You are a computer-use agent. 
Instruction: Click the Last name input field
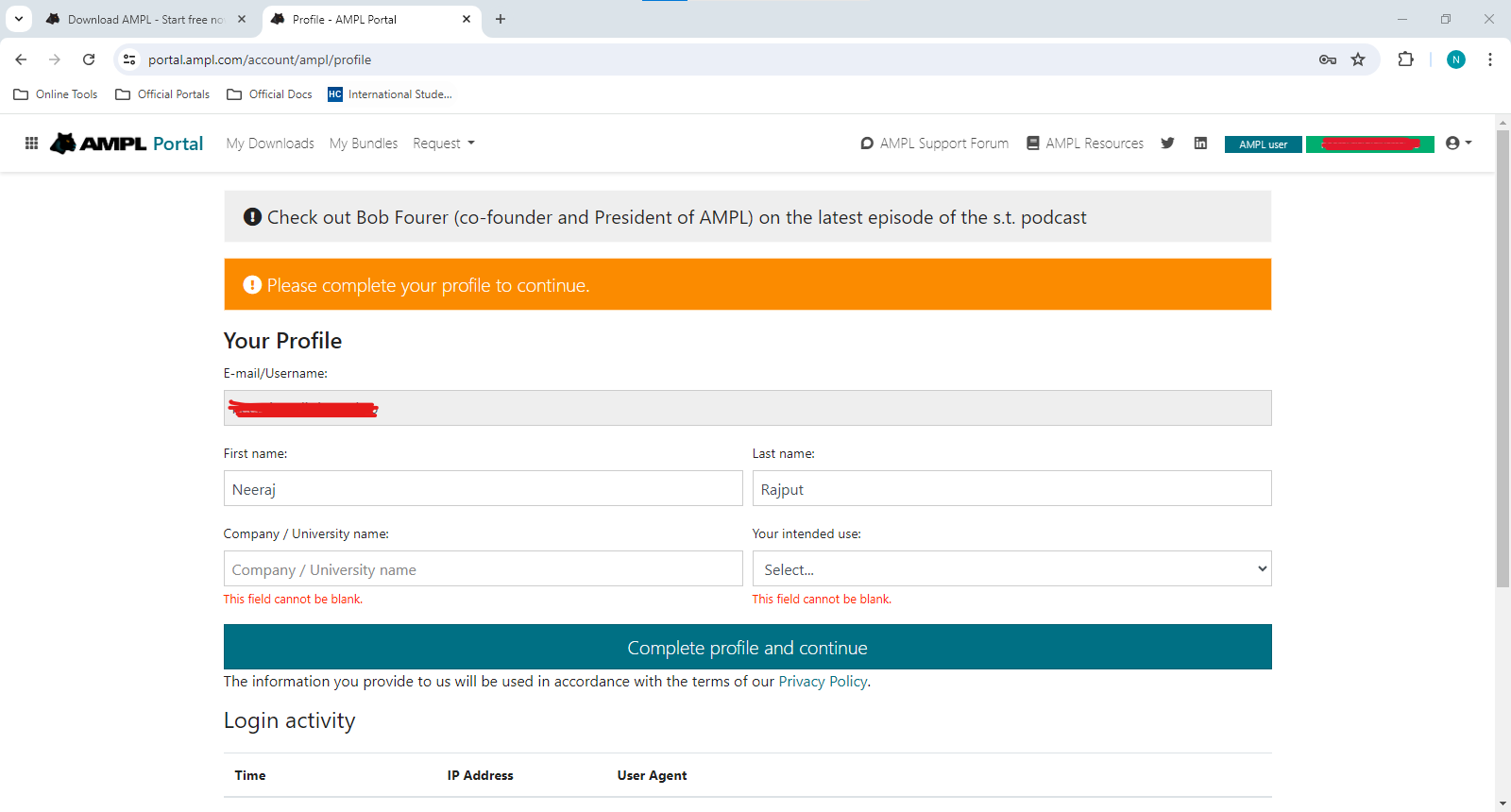(1011, 488)
